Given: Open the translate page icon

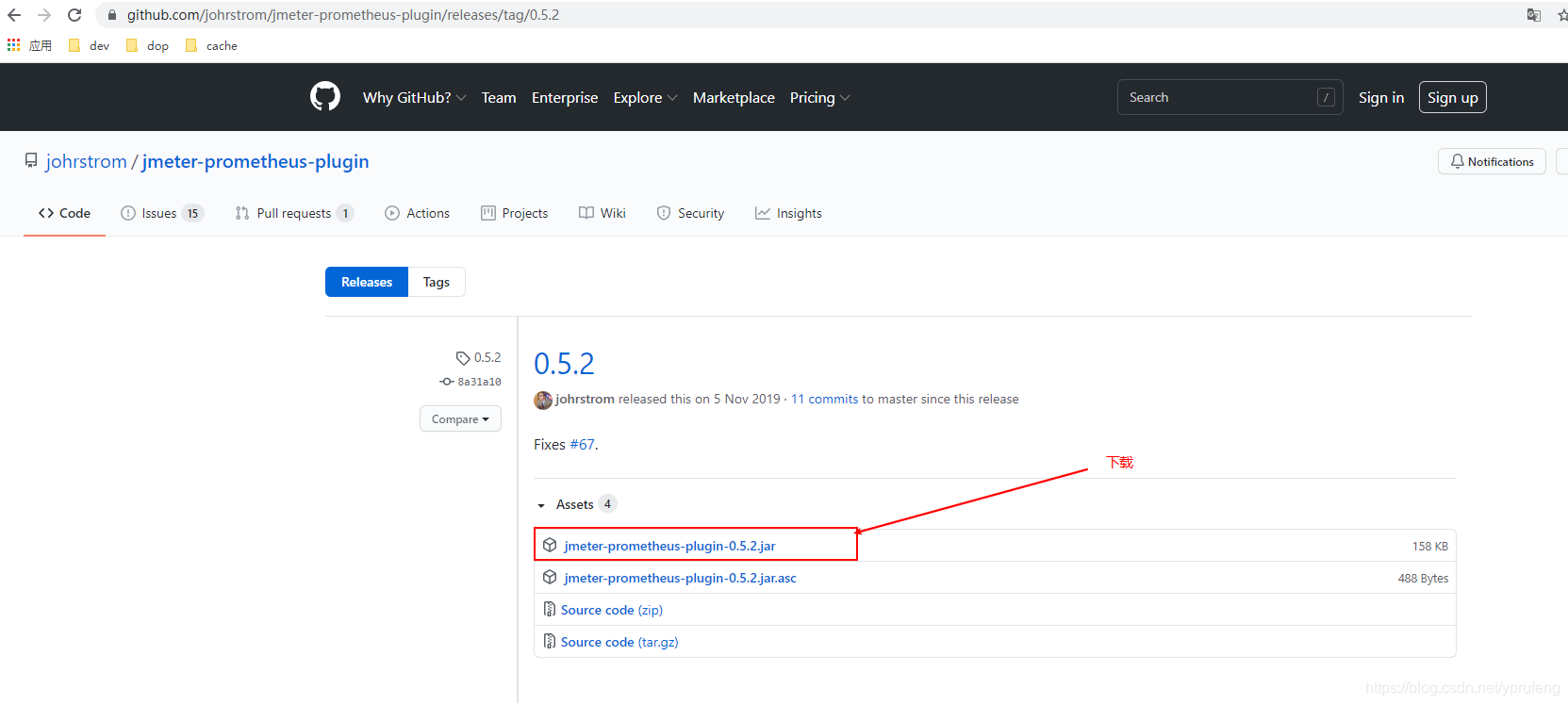Looking at the screenshot, I should (x=1534, y=15).
